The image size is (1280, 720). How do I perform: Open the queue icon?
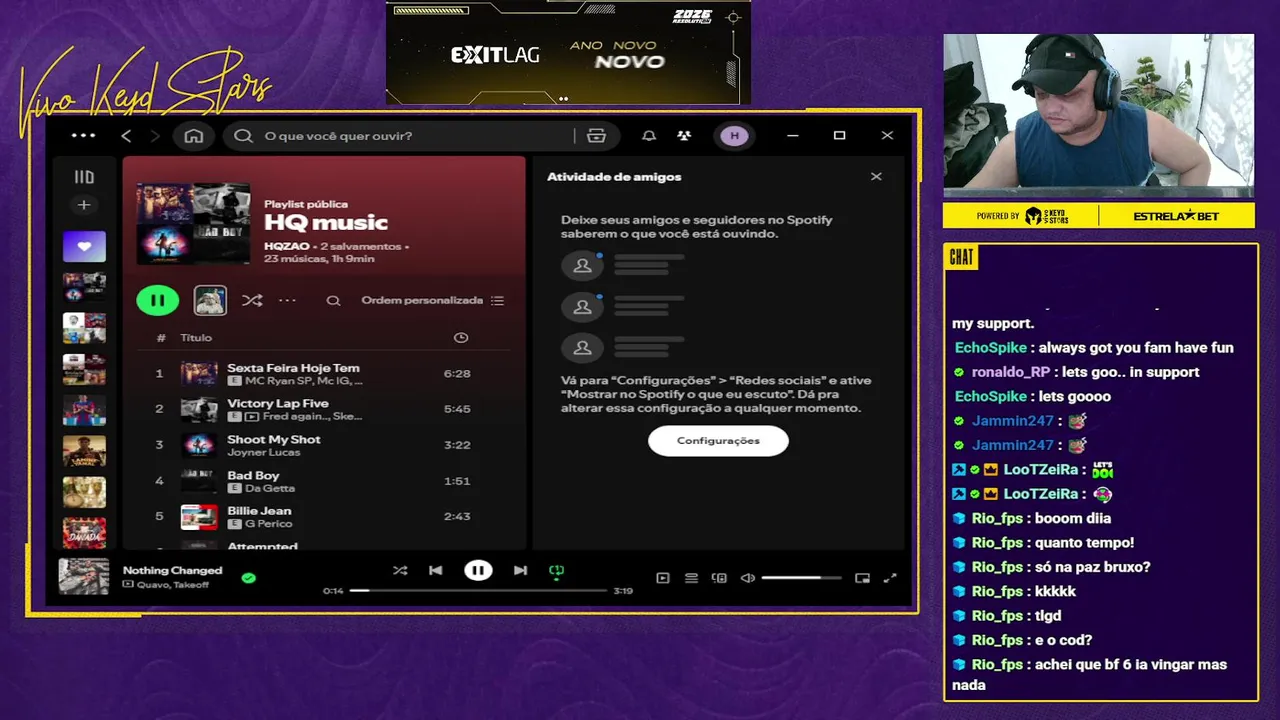click(691, 578)
